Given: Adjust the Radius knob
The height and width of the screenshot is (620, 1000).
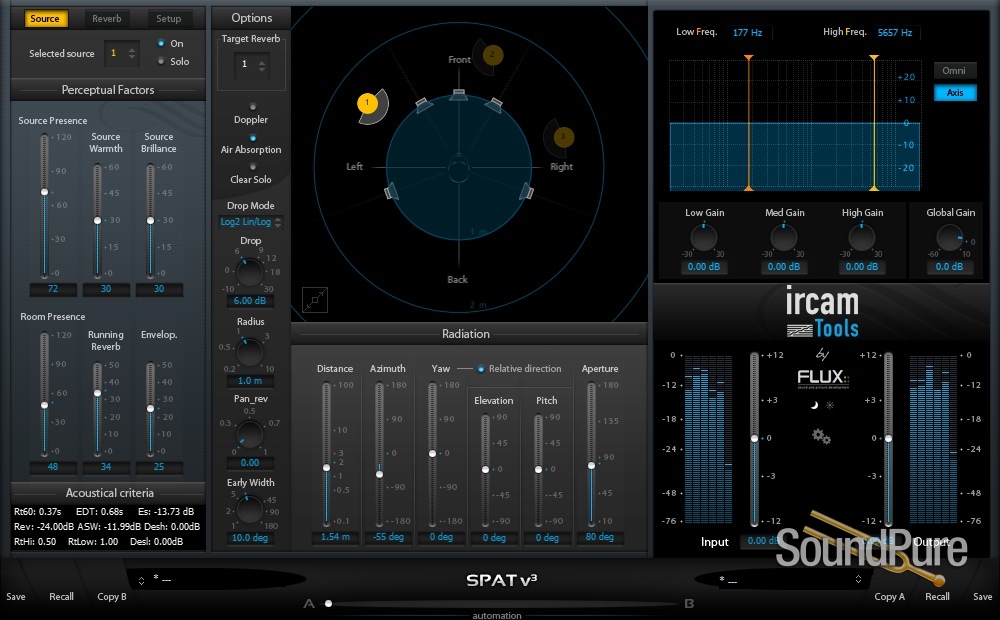Looking at the screenshot, I should tap(249, 353).
